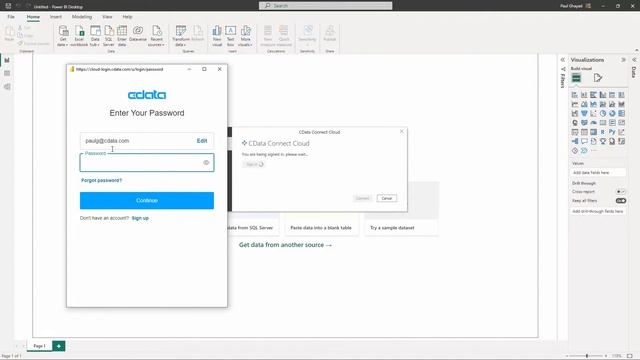Open the Transform data dropdown

pyautogui.click(x=180, y=36)
